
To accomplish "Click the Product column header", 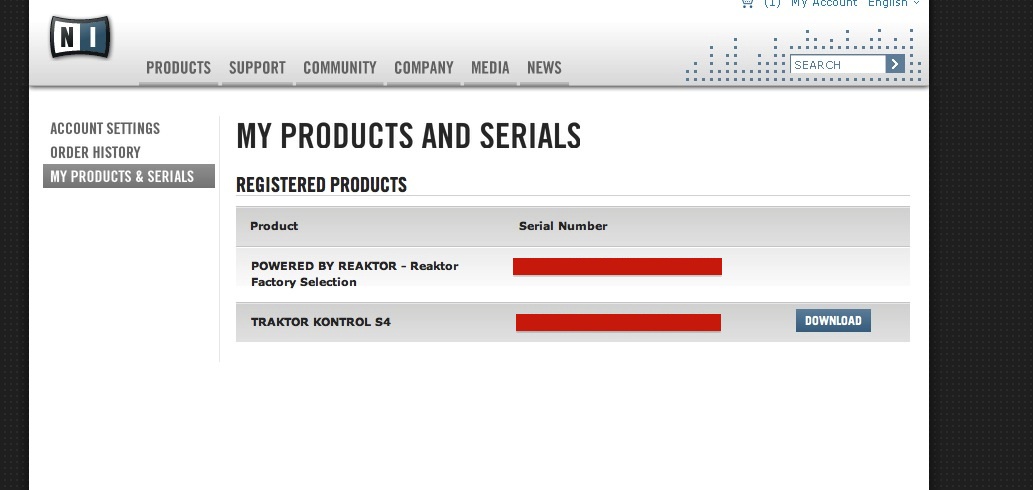I will (274, 226).
